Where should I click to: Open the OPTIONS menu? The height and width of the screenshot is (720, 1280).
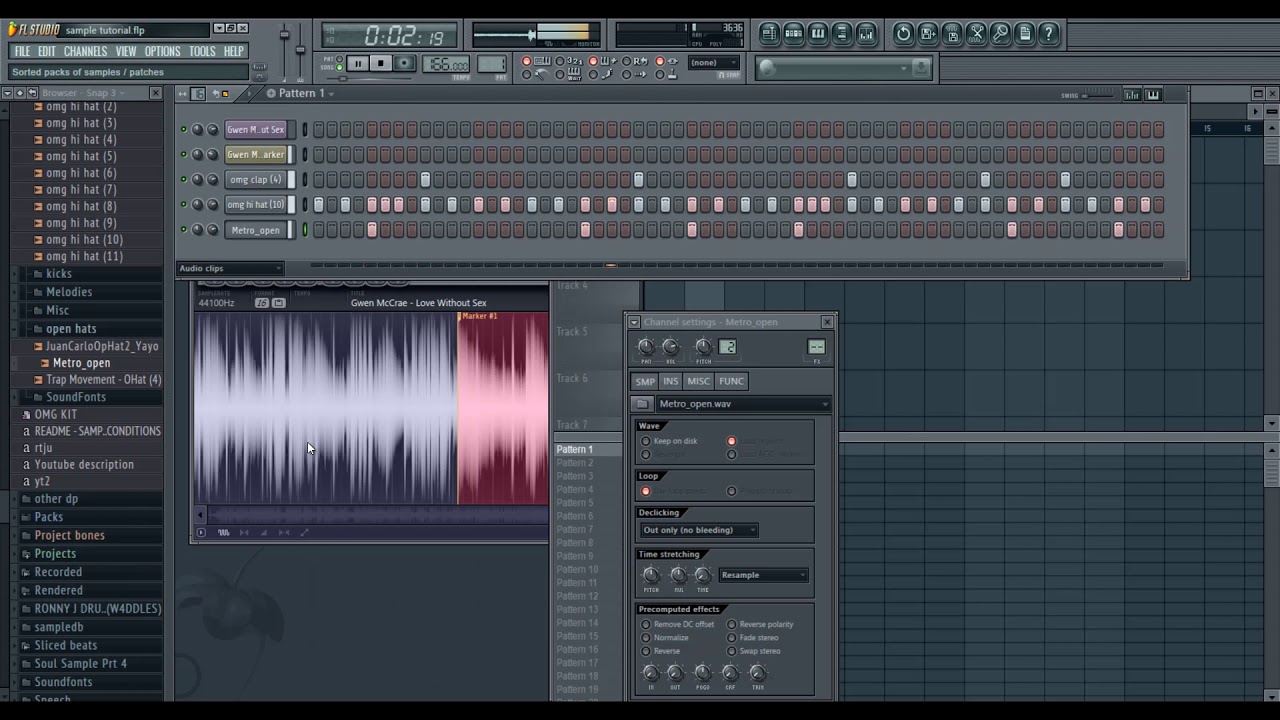tap(162, 51)
